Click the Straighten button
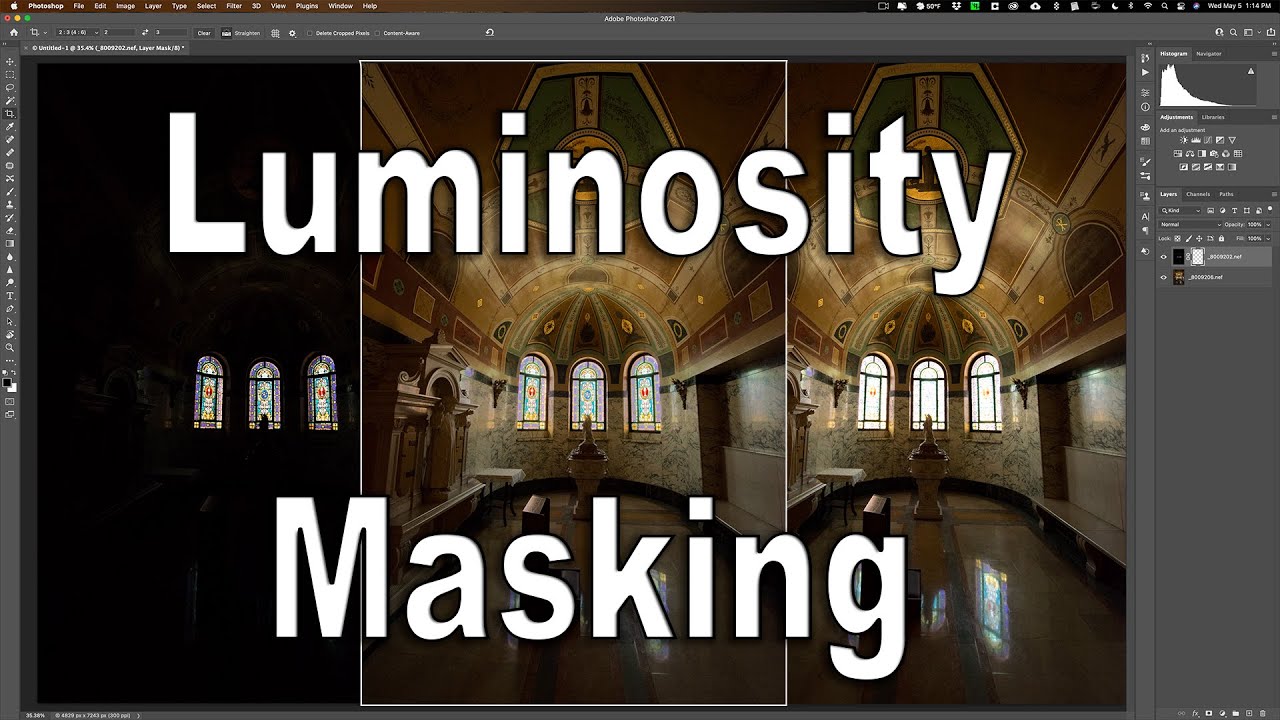Image resolution: width=1280 pixels, height=720 pixels. 241,33
